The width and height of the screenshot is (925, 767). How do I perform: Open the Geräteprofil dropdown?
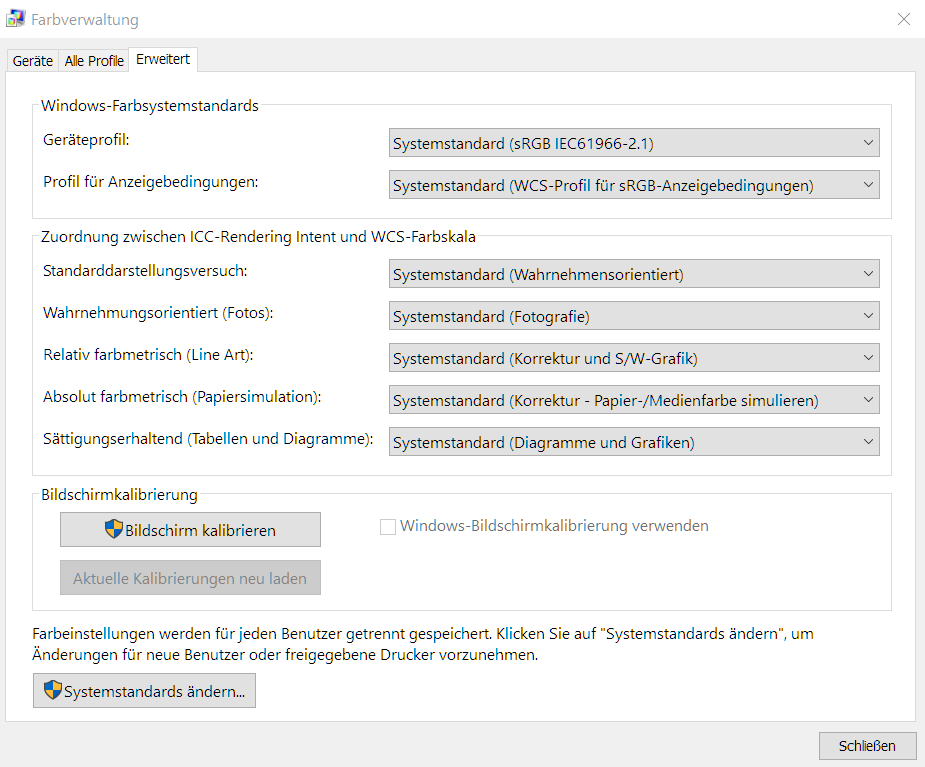[x=634, y=143]
